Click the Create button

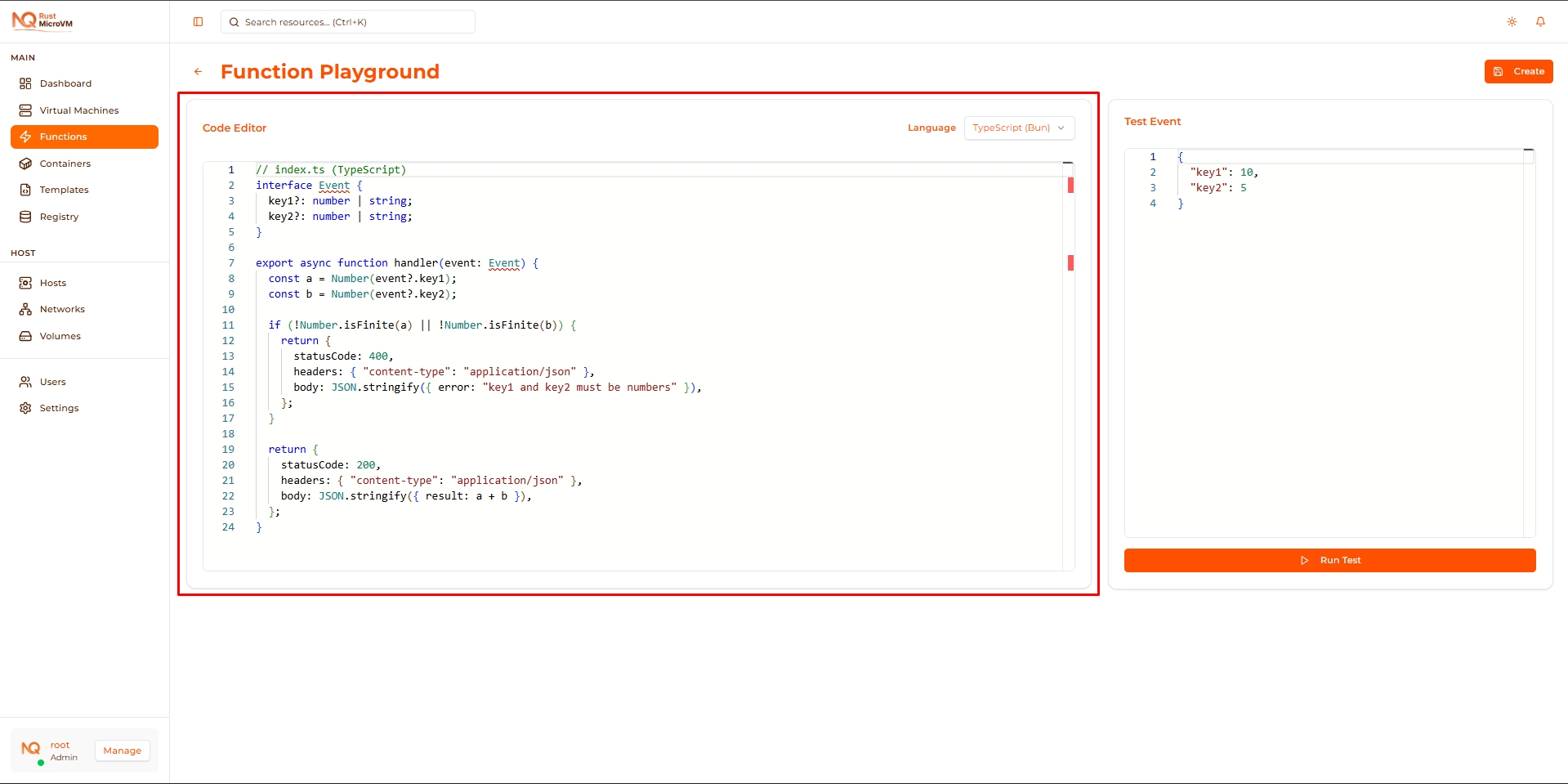(1518, 71)
